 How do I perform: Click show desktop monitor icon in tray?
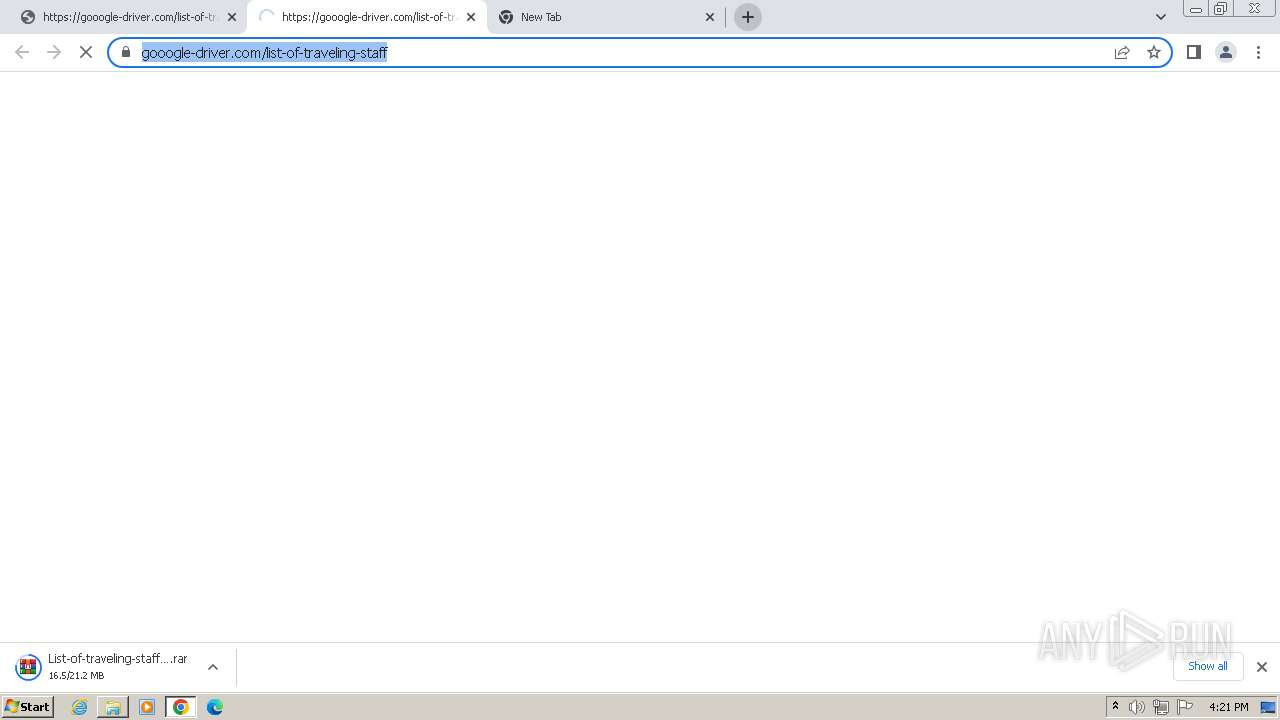coord(1268,707)
